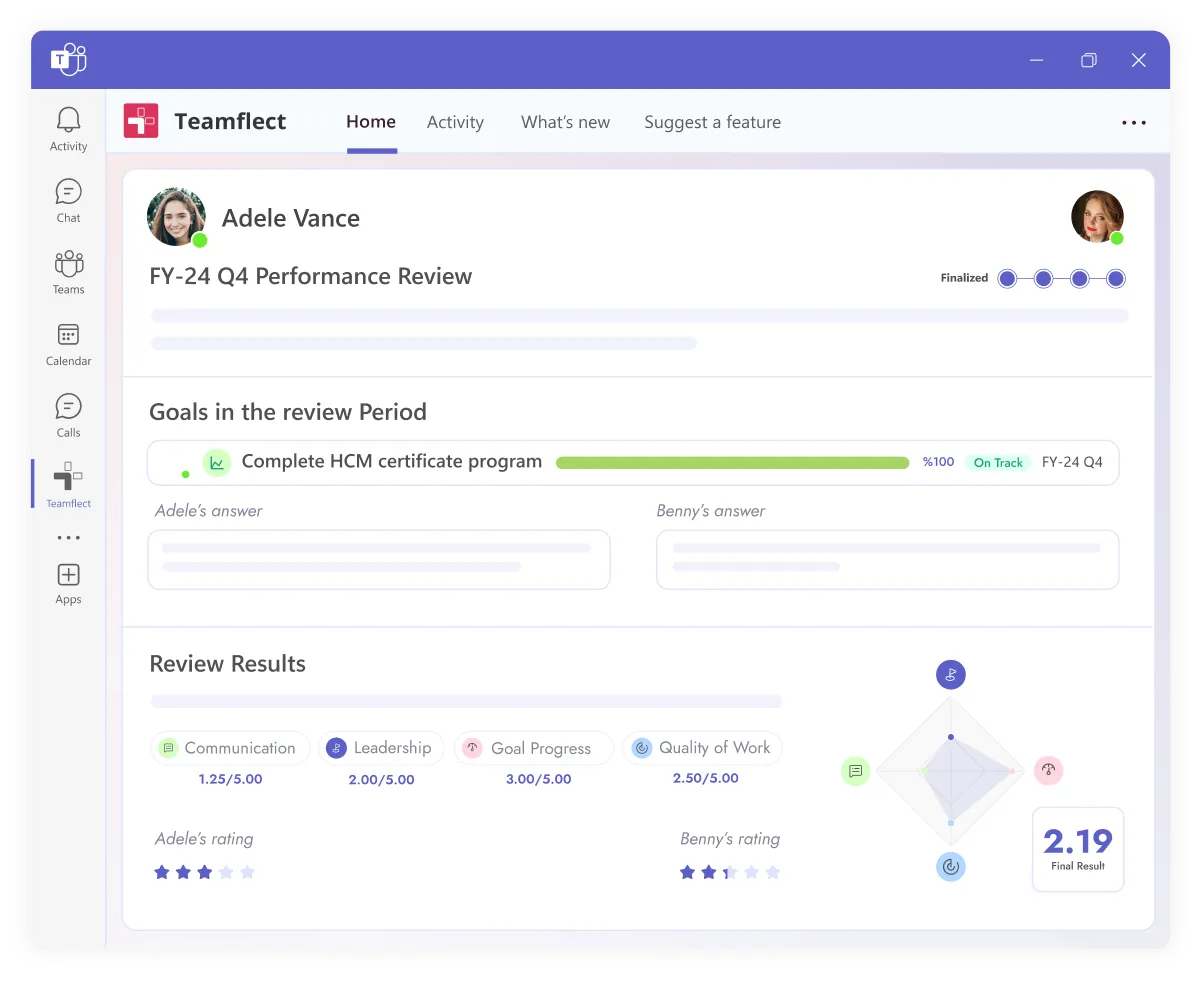This screenshot has width=1201, height=981.
Task: Open Teams from the left rail
Action: 68,272
